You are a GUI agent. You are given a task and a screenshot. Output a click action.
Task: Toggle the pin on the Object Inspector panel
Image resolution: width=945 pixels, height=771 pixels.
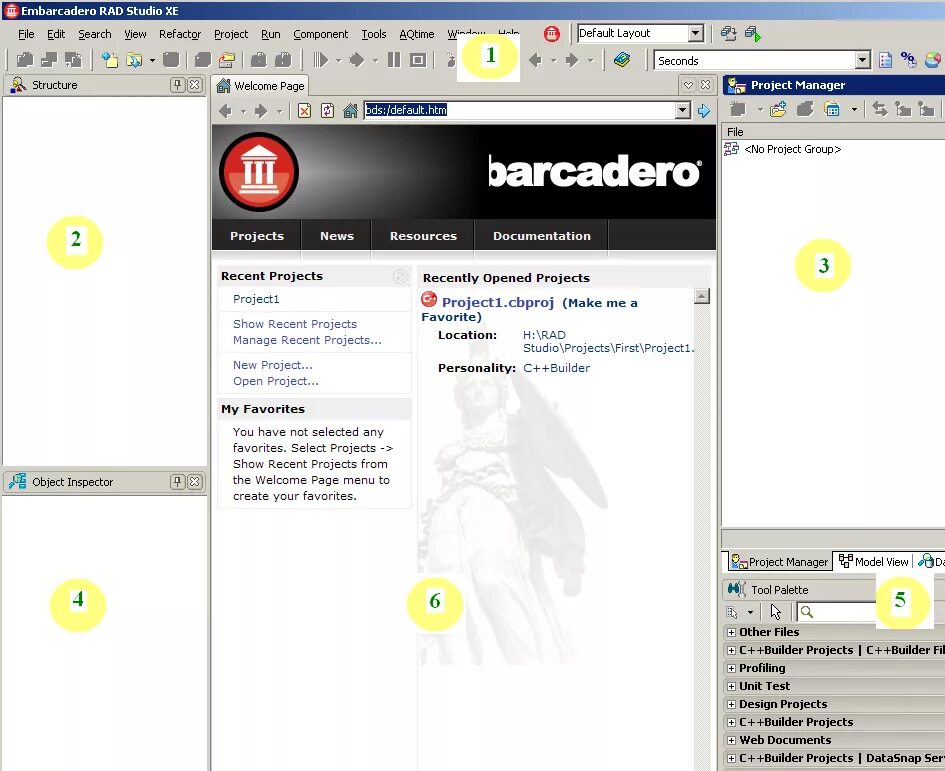(177, 482)
